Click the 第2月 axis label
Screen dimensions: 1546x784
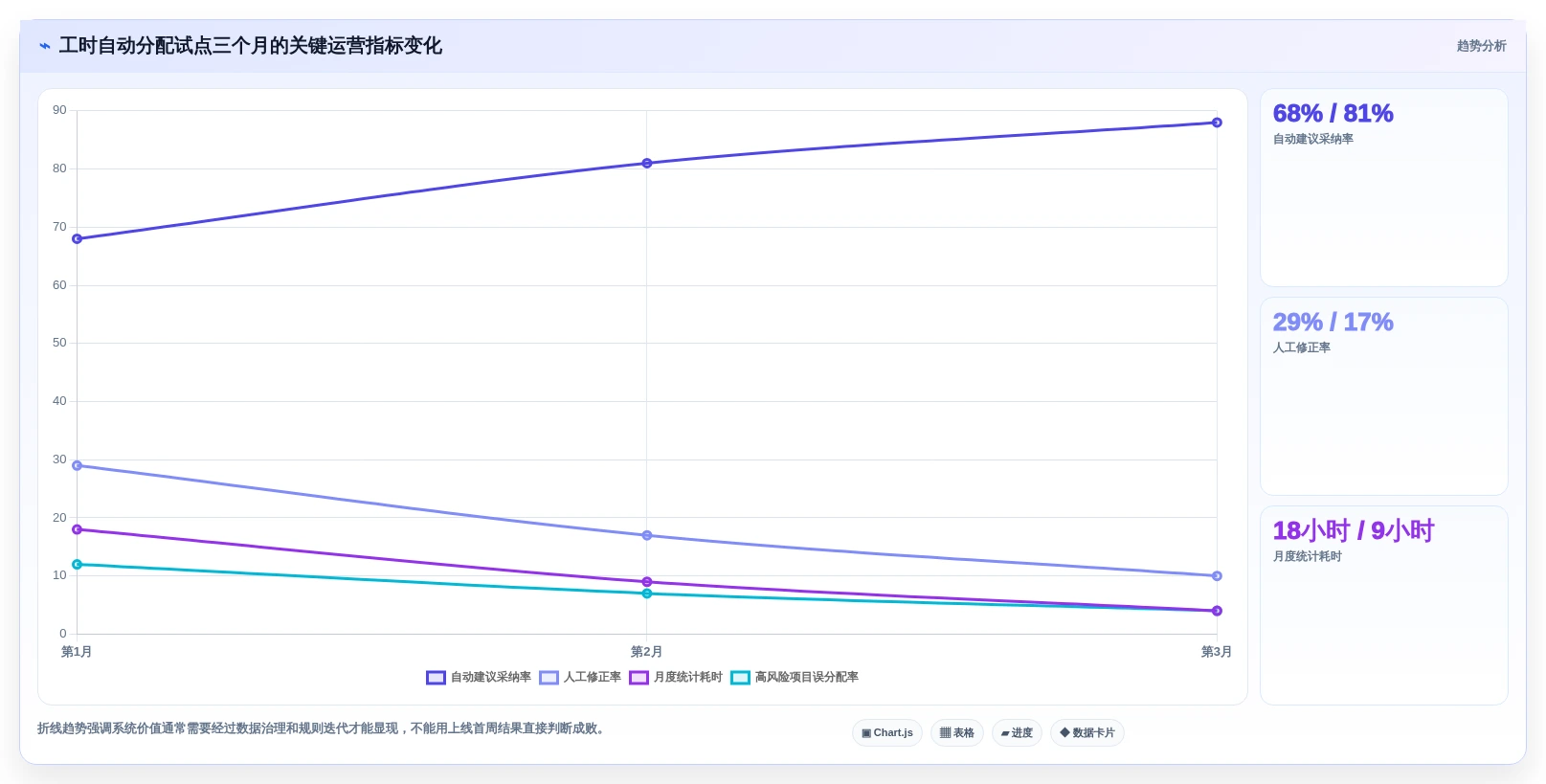646,652
